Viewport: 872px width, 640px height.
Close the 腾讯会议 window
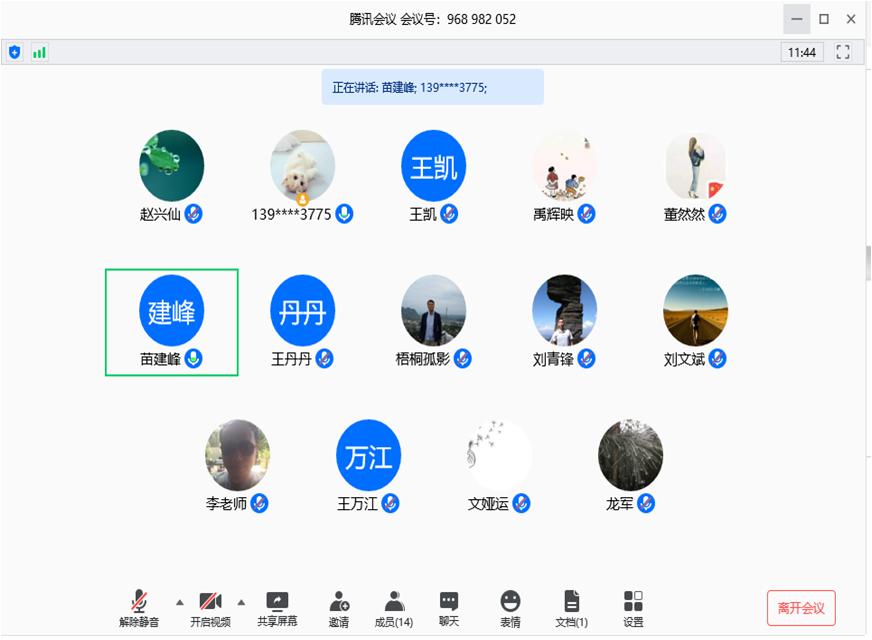(x=851, y=19)
